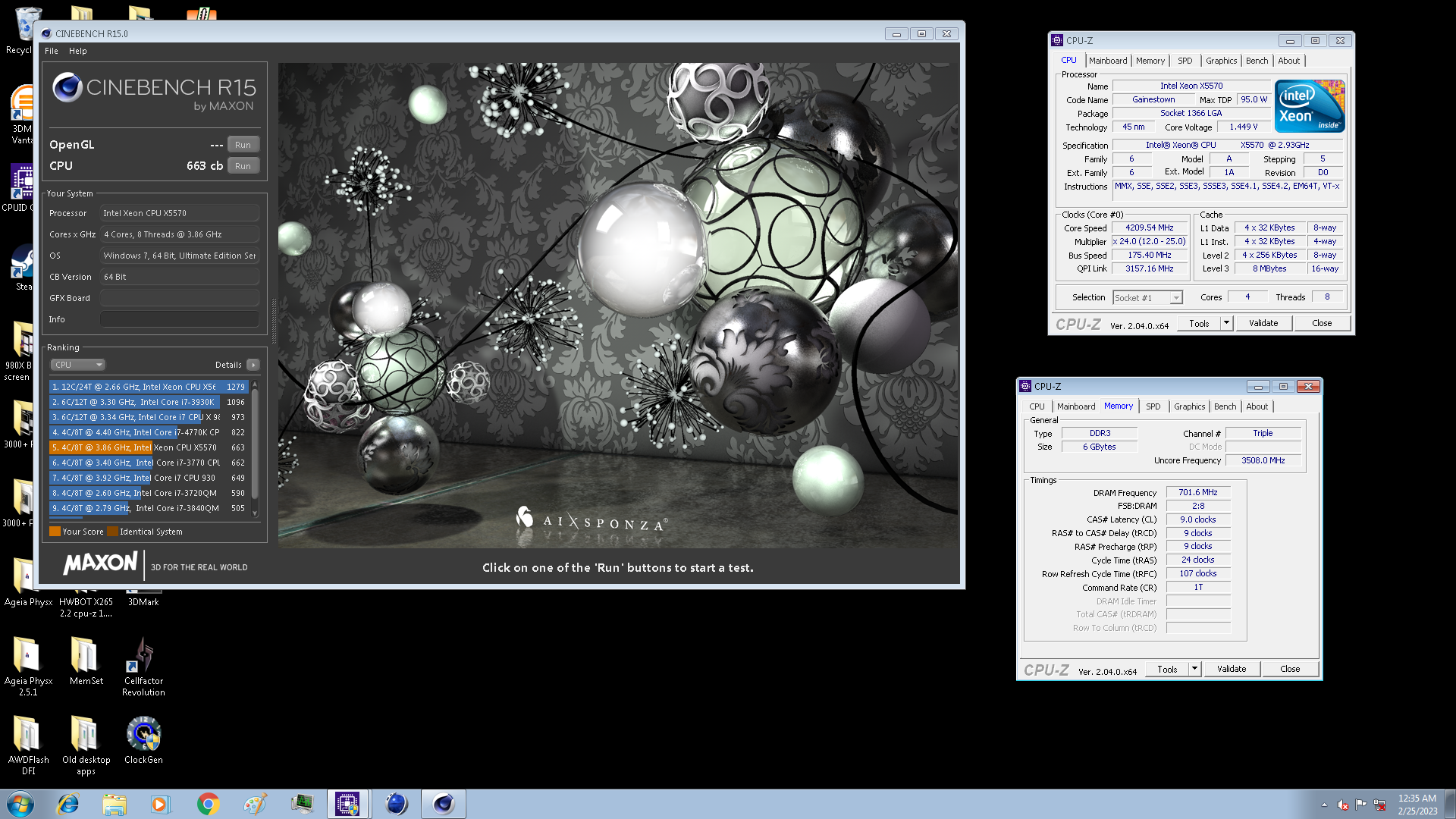Select highlighted Xeon X5570 ranking row
This screenshot has height=819, width=1456.
tap(149, 447)
